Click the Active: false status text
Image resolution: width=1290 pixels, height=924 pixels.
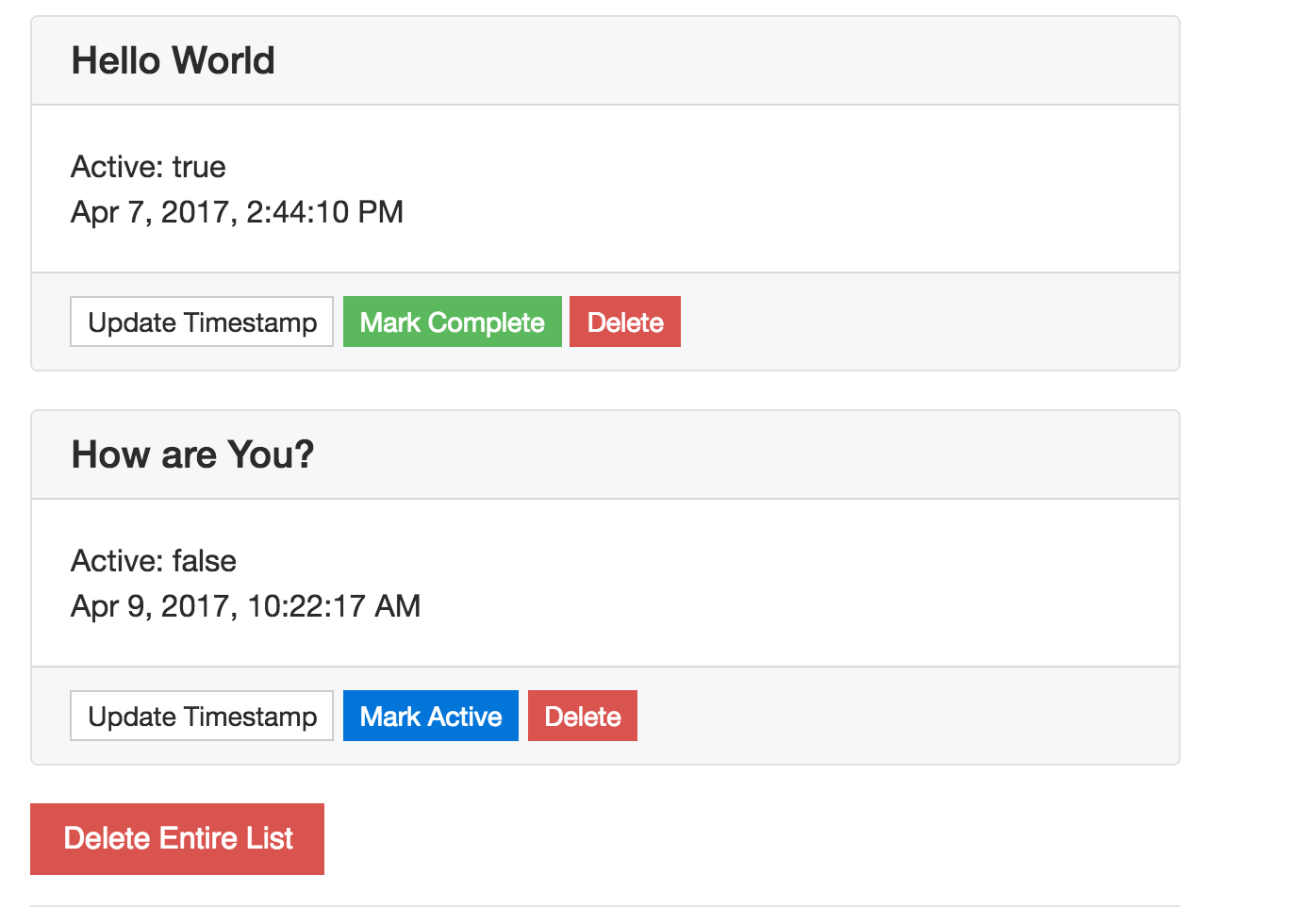pyautogui.click(x=153, y=560)
